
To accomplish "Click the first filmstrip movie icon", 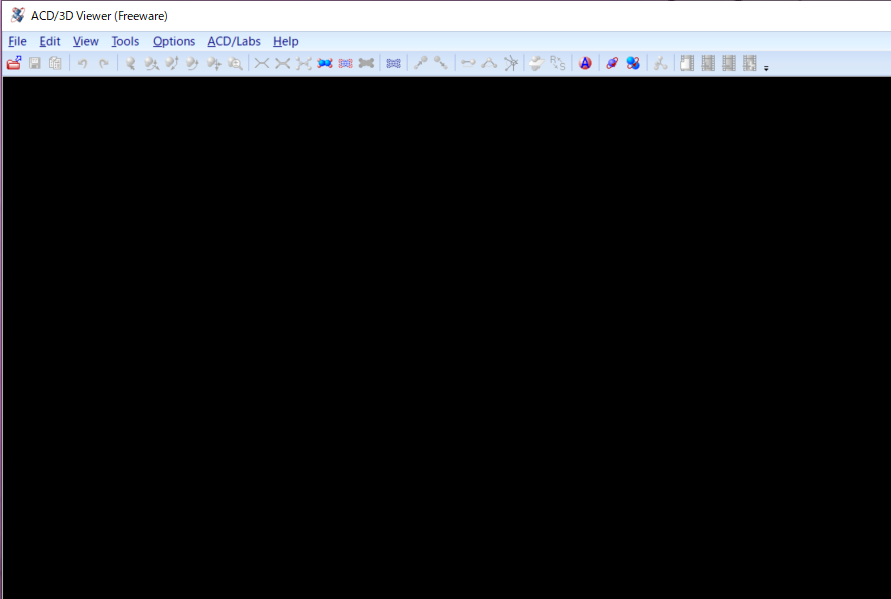I will click(x=687, y=63).
